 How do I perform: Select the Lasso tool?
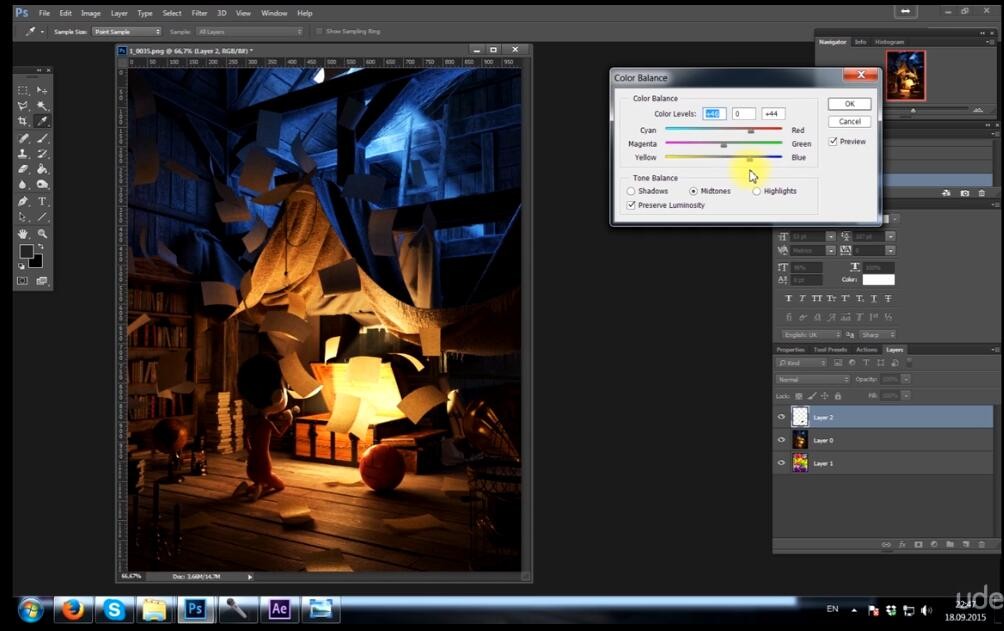pos(23,106)
